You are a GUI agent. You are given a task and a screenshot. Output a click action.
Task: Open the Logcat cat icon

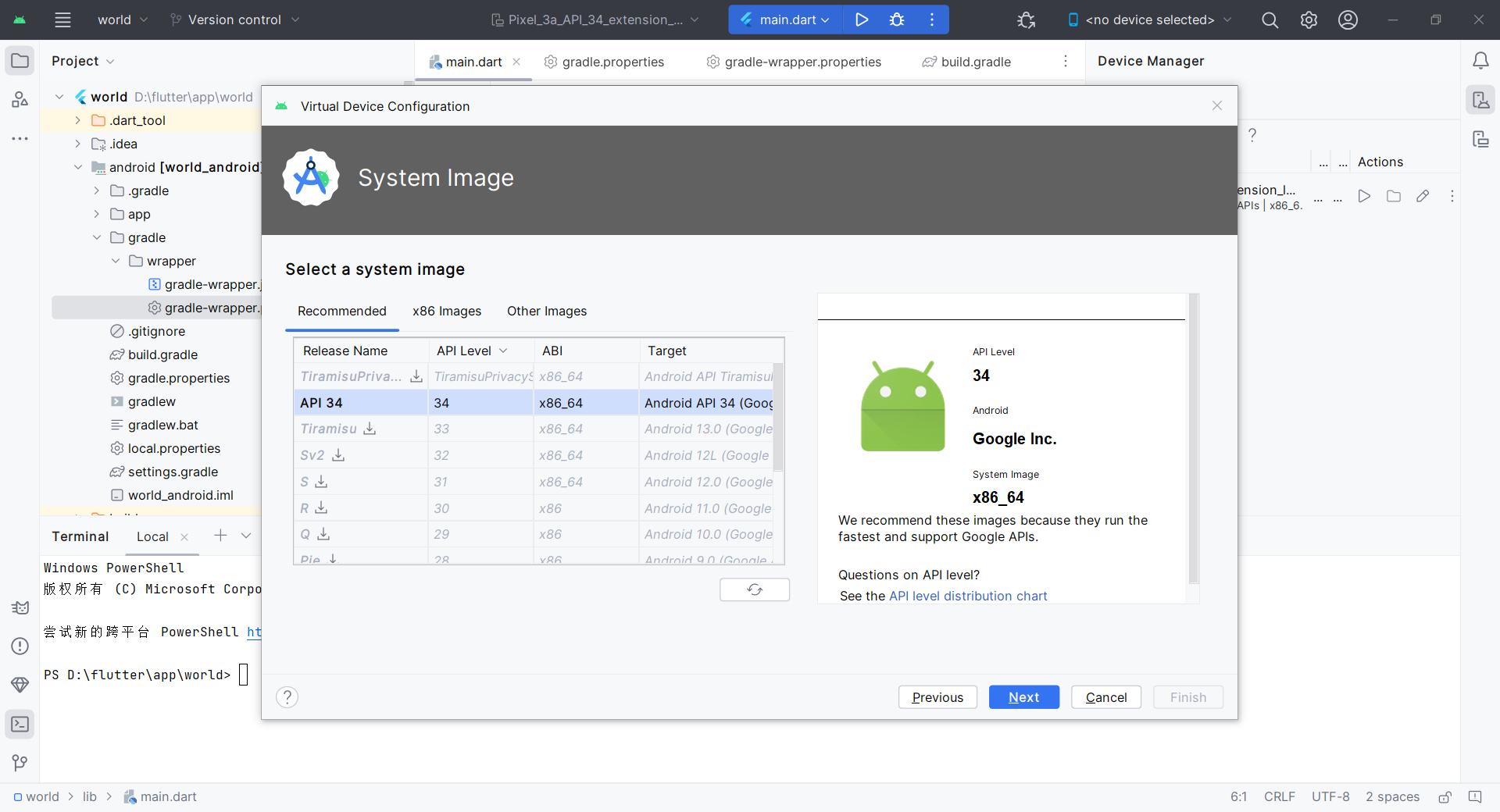[x=20, y=607]
